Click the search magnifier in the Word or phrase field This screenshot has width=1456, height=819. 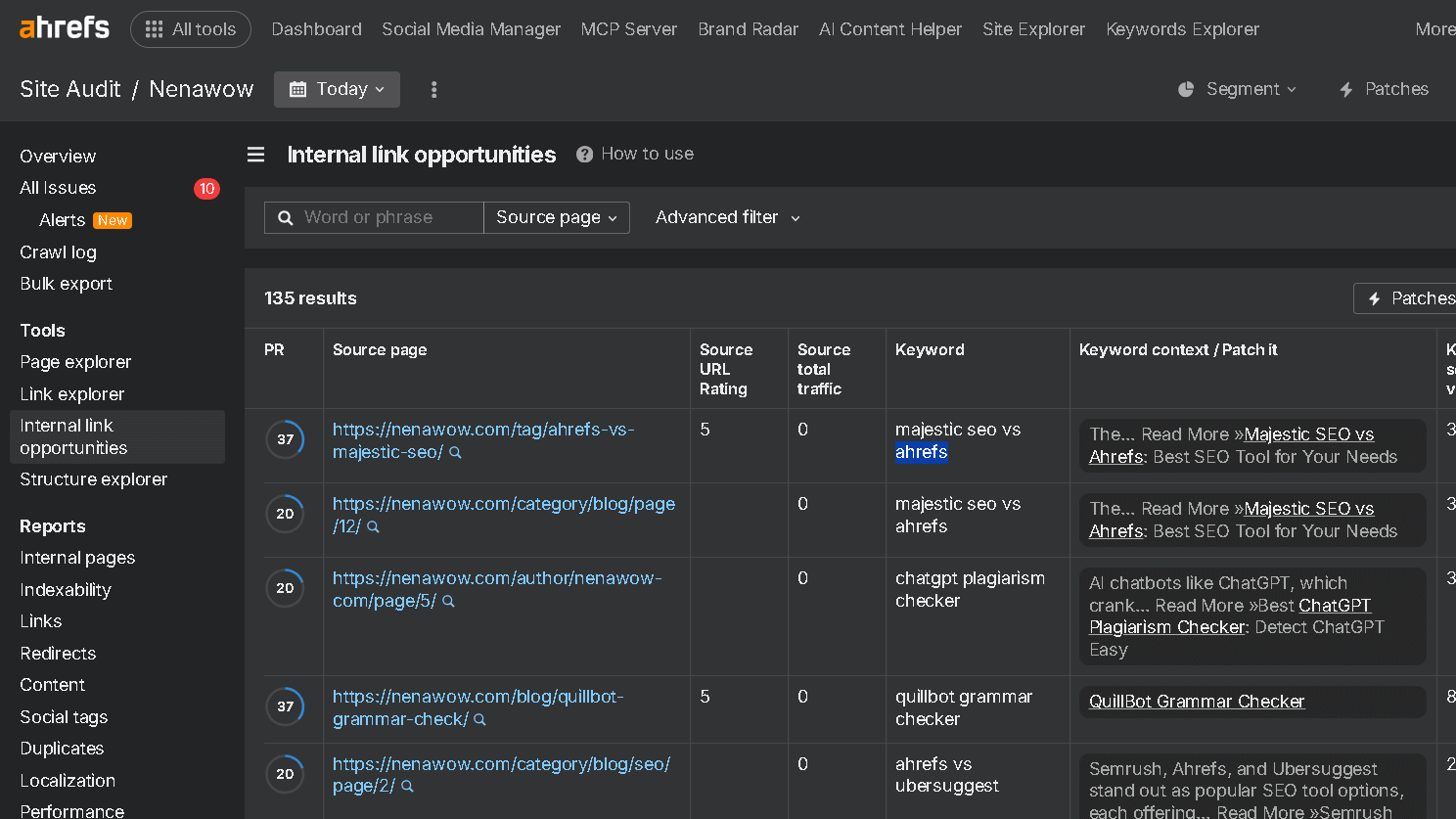pyautogui.click(x=284, y=217)
